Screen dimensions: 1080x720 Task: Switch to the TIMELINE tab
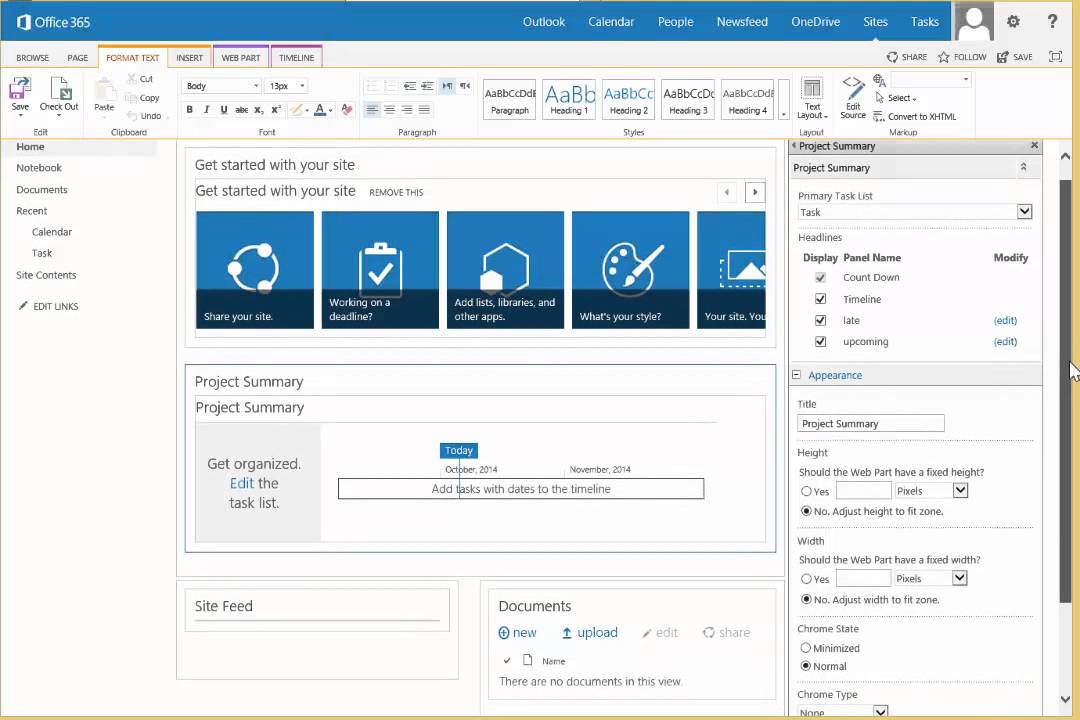(x=297, y=58)
